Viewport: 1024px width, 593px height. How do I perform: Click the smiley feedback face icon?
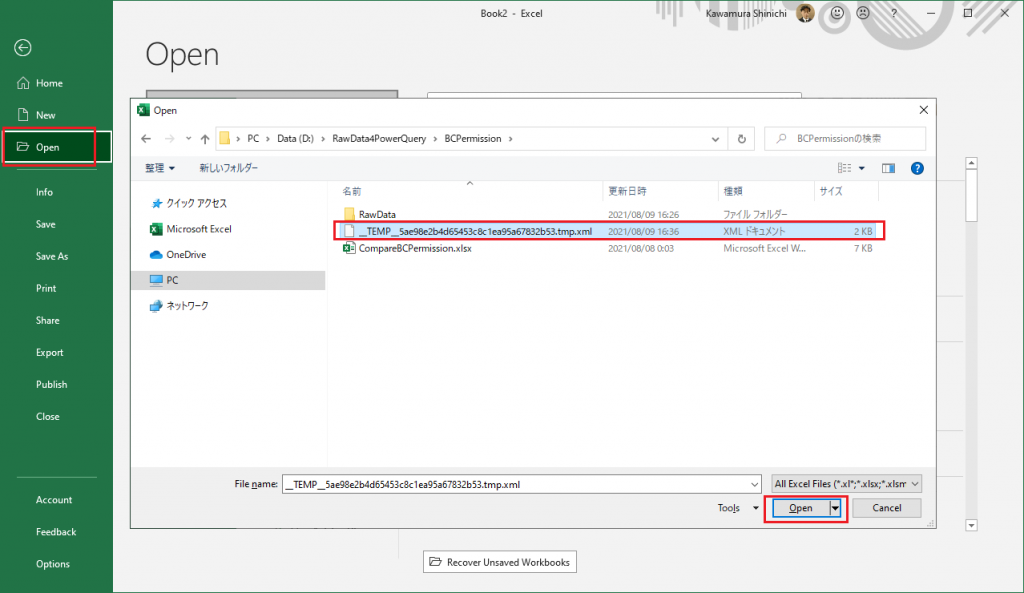837,14
